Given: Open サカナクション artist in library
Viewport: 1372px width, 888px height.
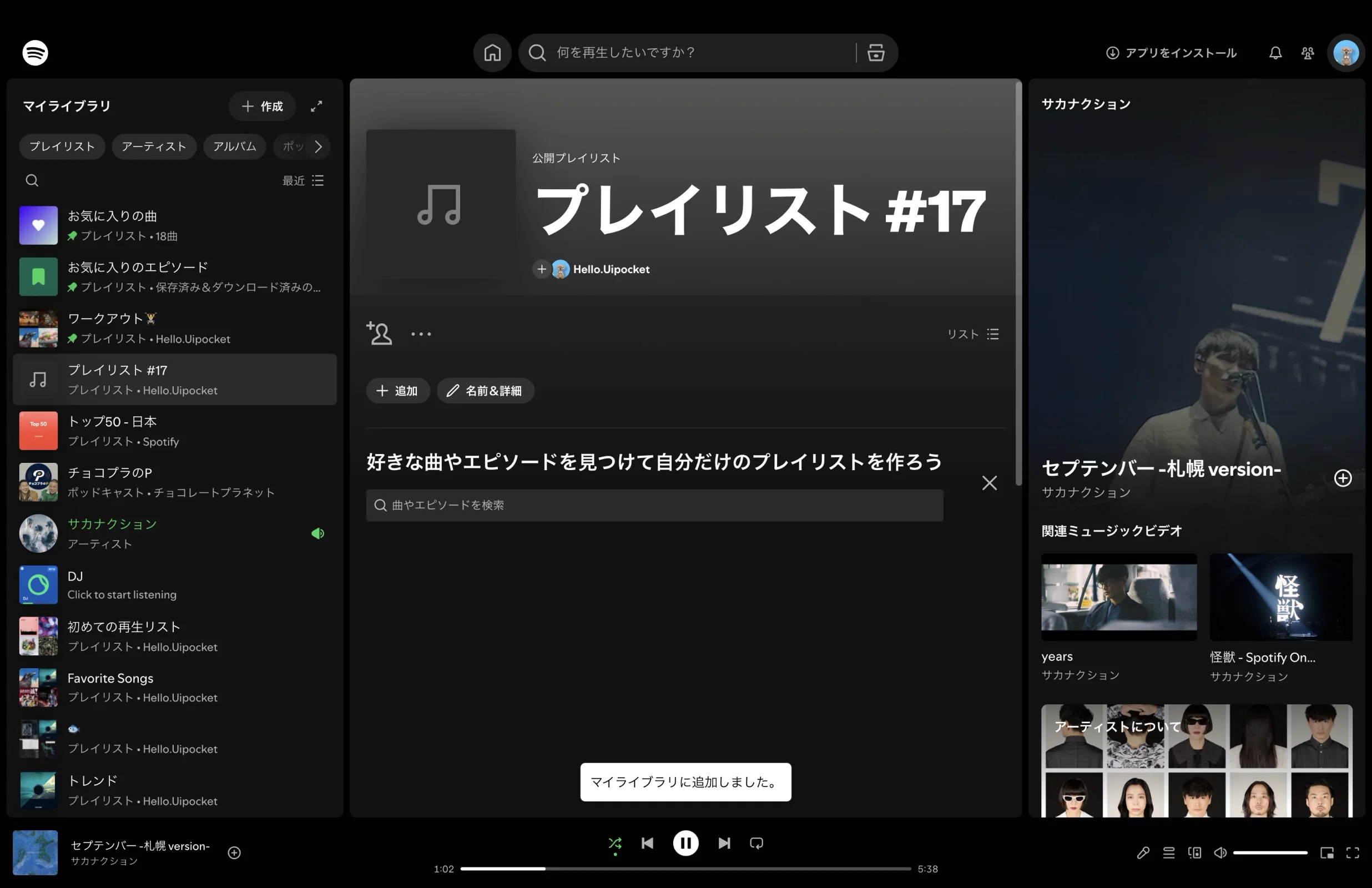Looking at the screenshot, I should click(175, 533).
